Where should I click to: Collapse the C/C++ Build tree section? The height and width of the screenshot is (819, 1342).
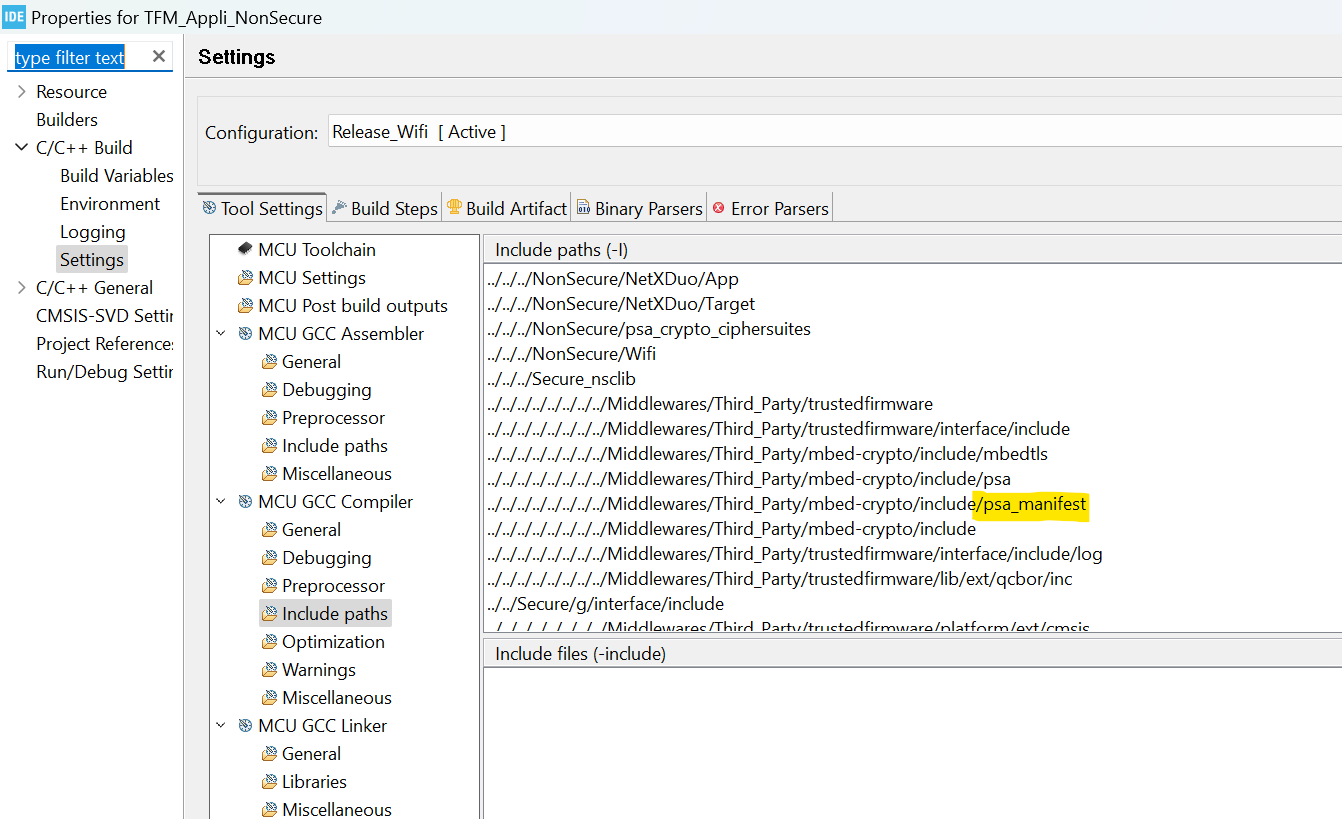tap(22, 147)
